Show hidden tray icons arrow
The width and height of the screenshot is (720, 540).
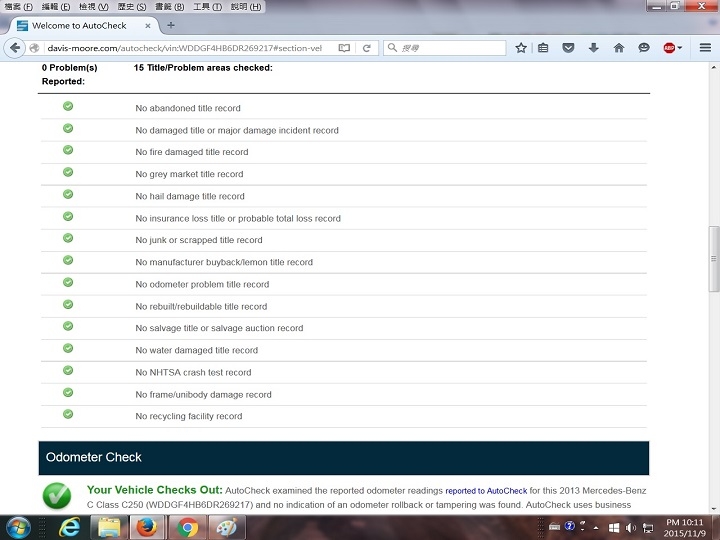tap(596, 527)
